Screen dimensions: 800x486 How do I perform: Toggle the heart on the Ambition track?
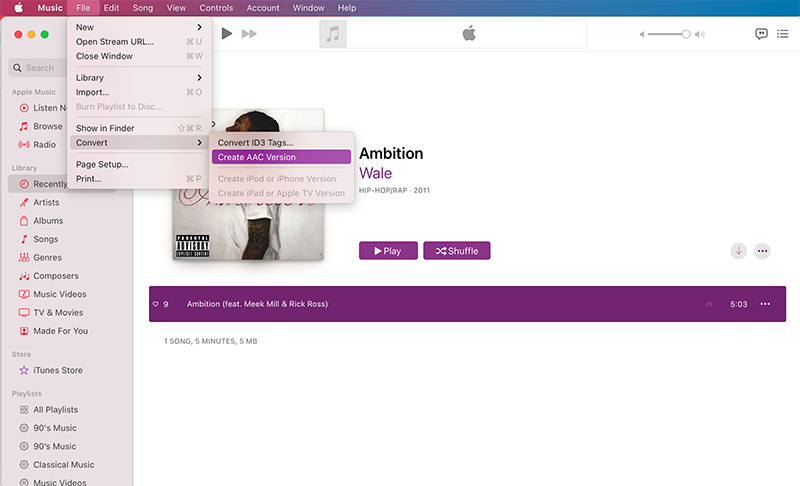pos(156,304)
